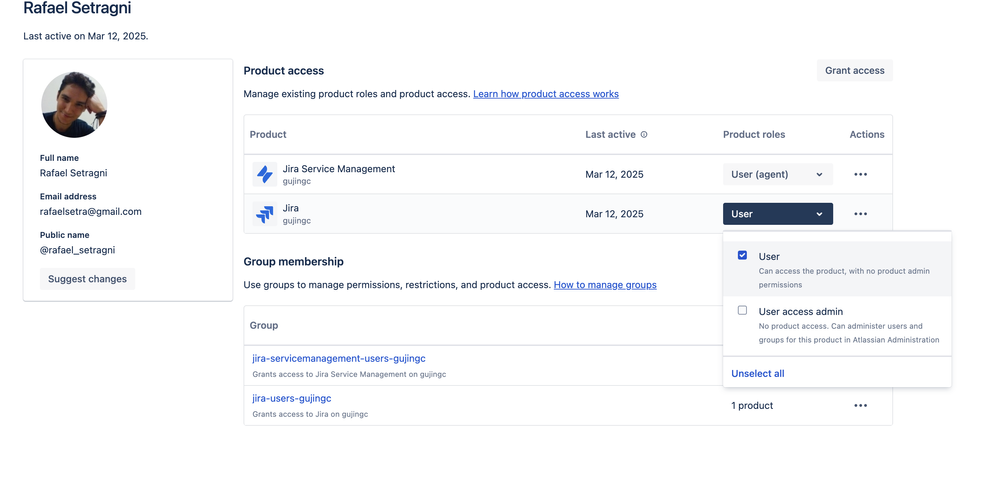
Task: Click Rafael Setragni under Full name
Action: click(74, 173)
